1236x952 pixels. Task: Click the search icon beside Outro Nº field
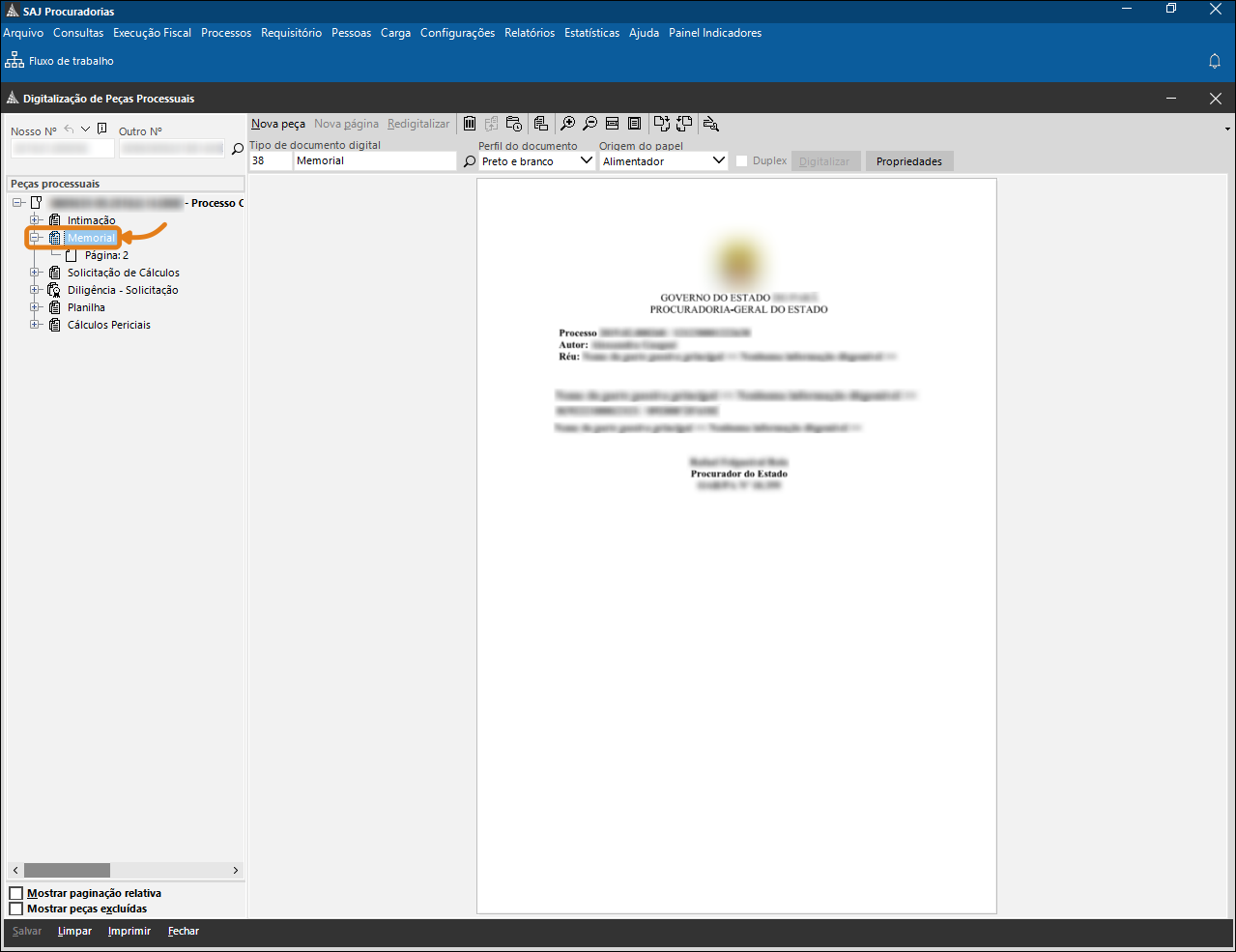tap(238, 149)
